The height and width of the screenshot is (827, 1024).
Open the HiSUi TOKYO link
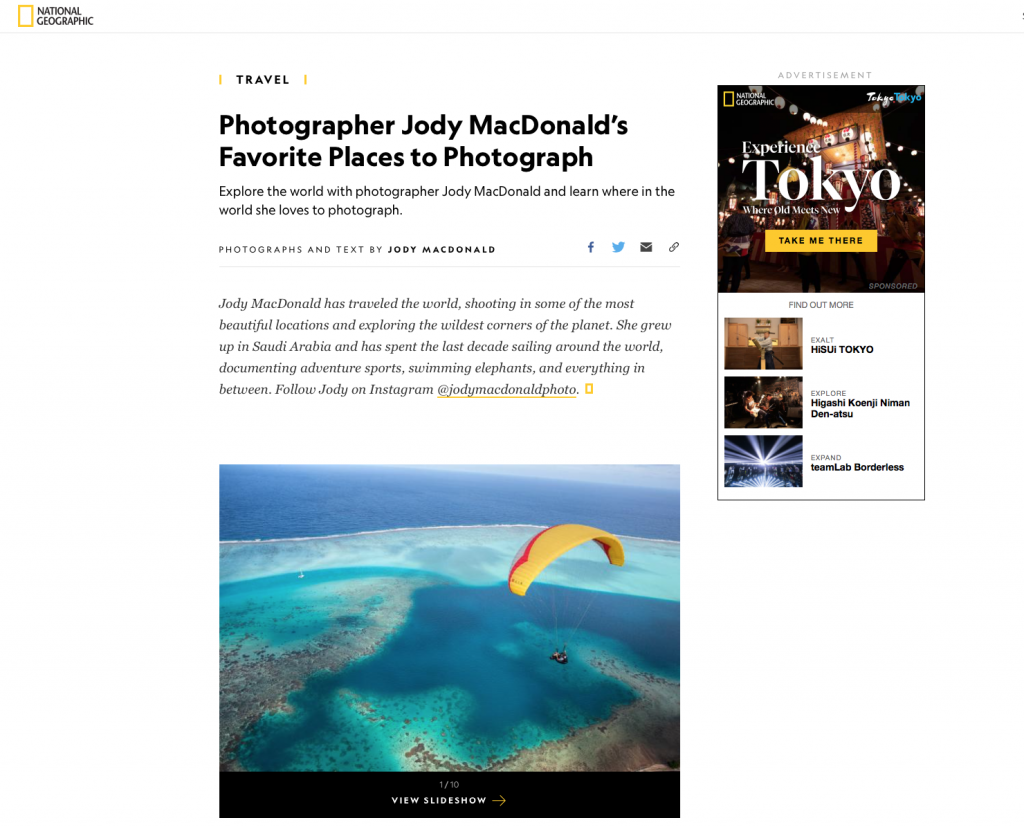(842, 349)
